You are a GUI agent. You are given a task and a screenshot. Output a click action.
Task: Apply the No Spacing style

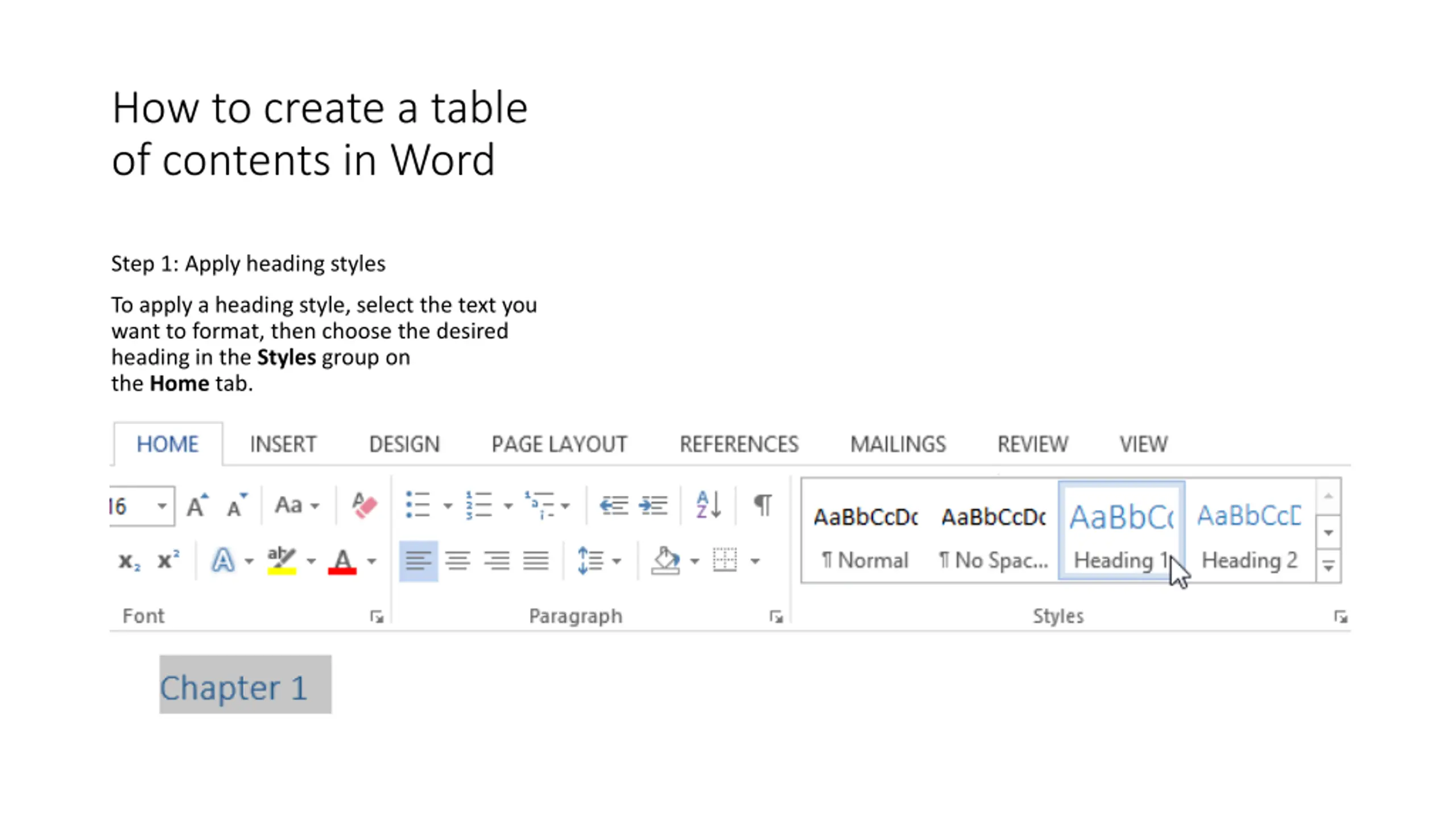[994, 531]
